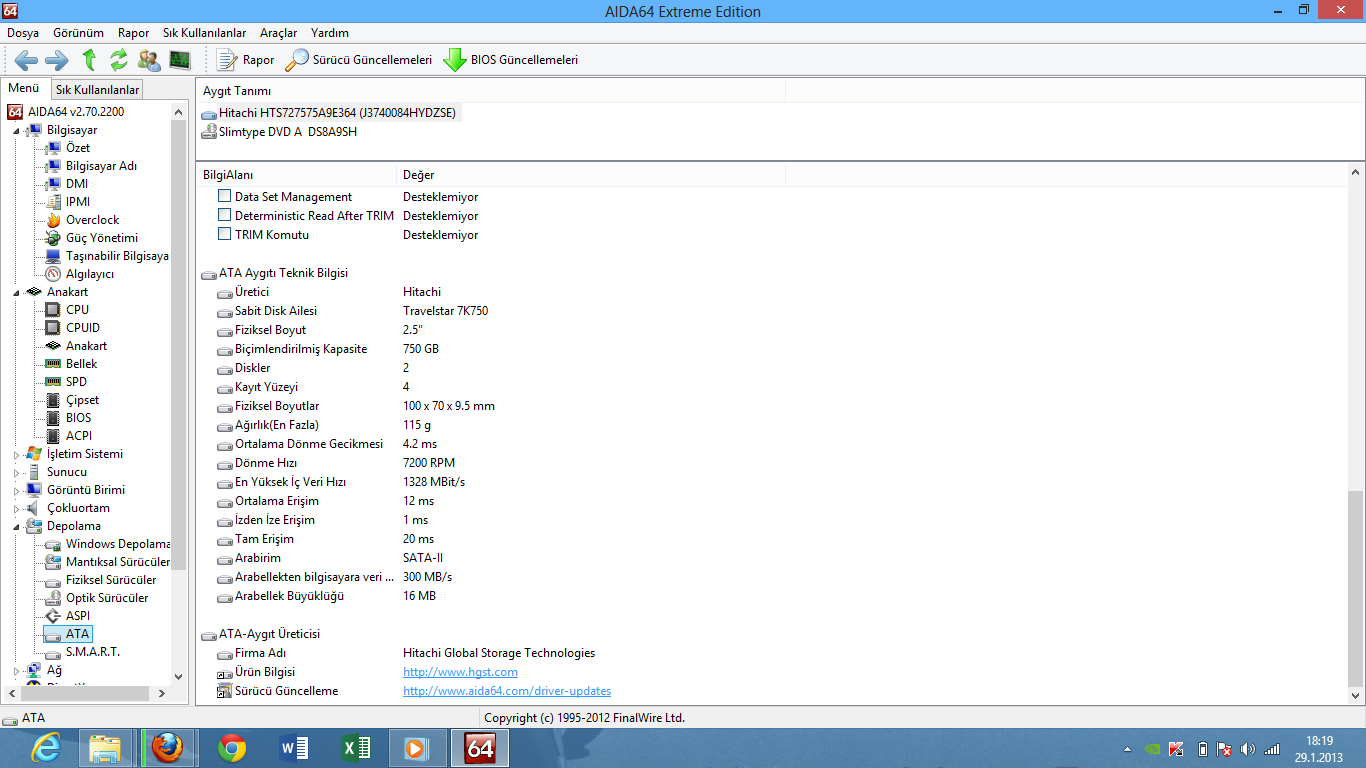Open the Rapor report wizard
This screenshot has height=768, width=1366.
(246, 60)
